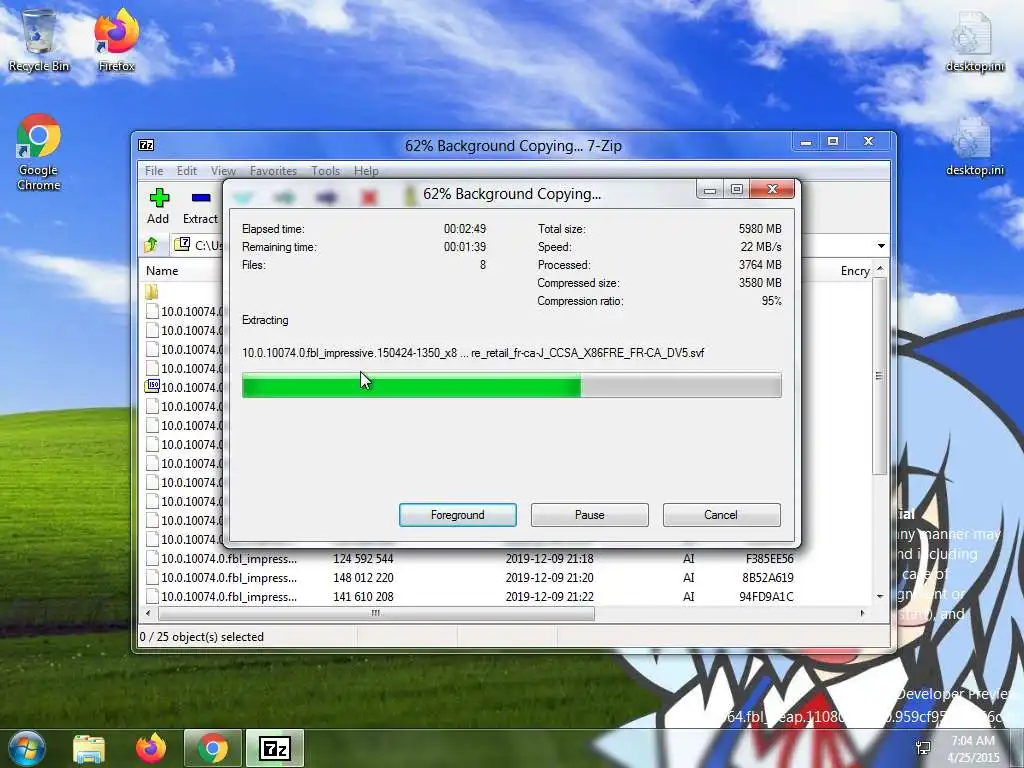Image resolution: width=1024 pixels, height=768 pixels.
Task: Click the Foreground button
Action: pos(458,515)
